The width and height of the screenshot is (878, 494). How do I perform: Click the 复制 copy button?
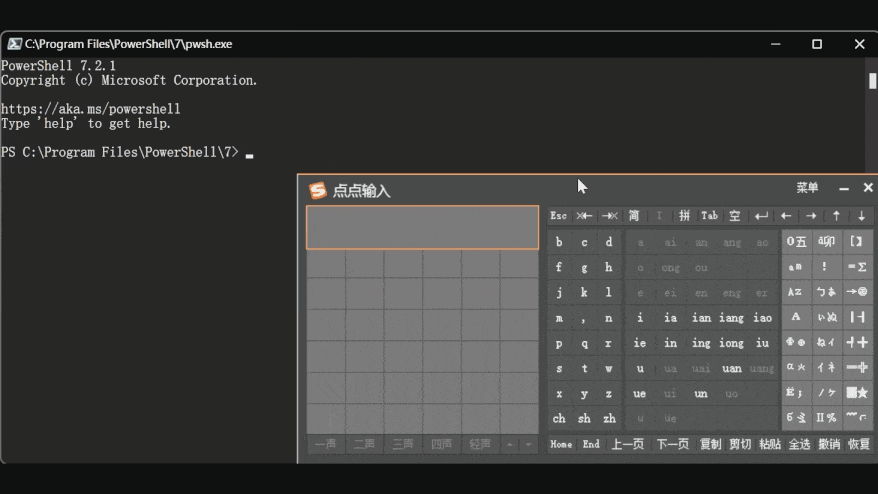click(x=711, y=444)
